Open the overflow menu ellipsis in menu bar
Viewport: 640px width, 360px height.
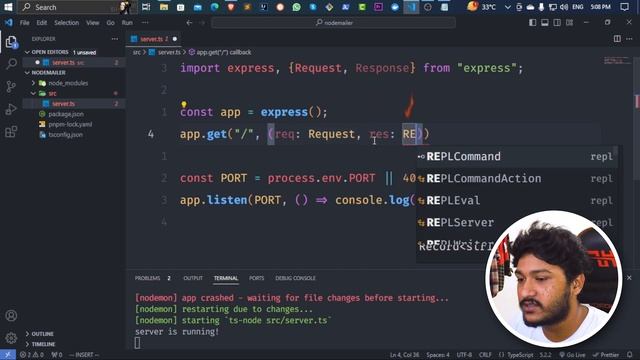point(145,23)
